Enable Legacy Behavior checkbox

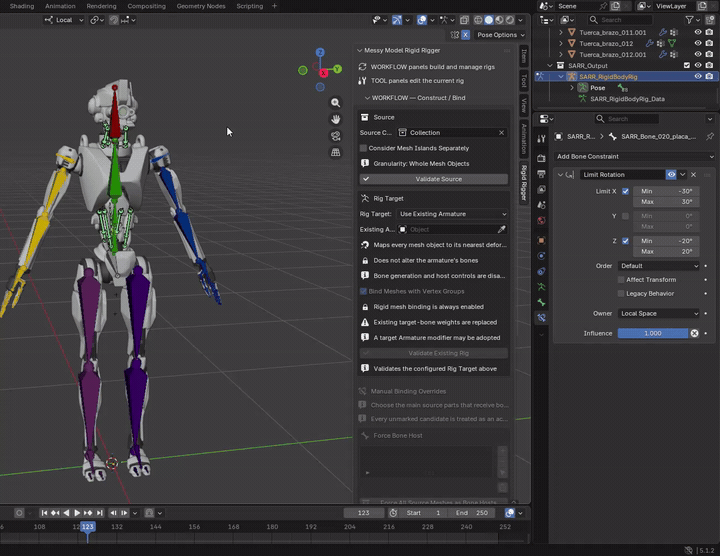click(621, 293)
